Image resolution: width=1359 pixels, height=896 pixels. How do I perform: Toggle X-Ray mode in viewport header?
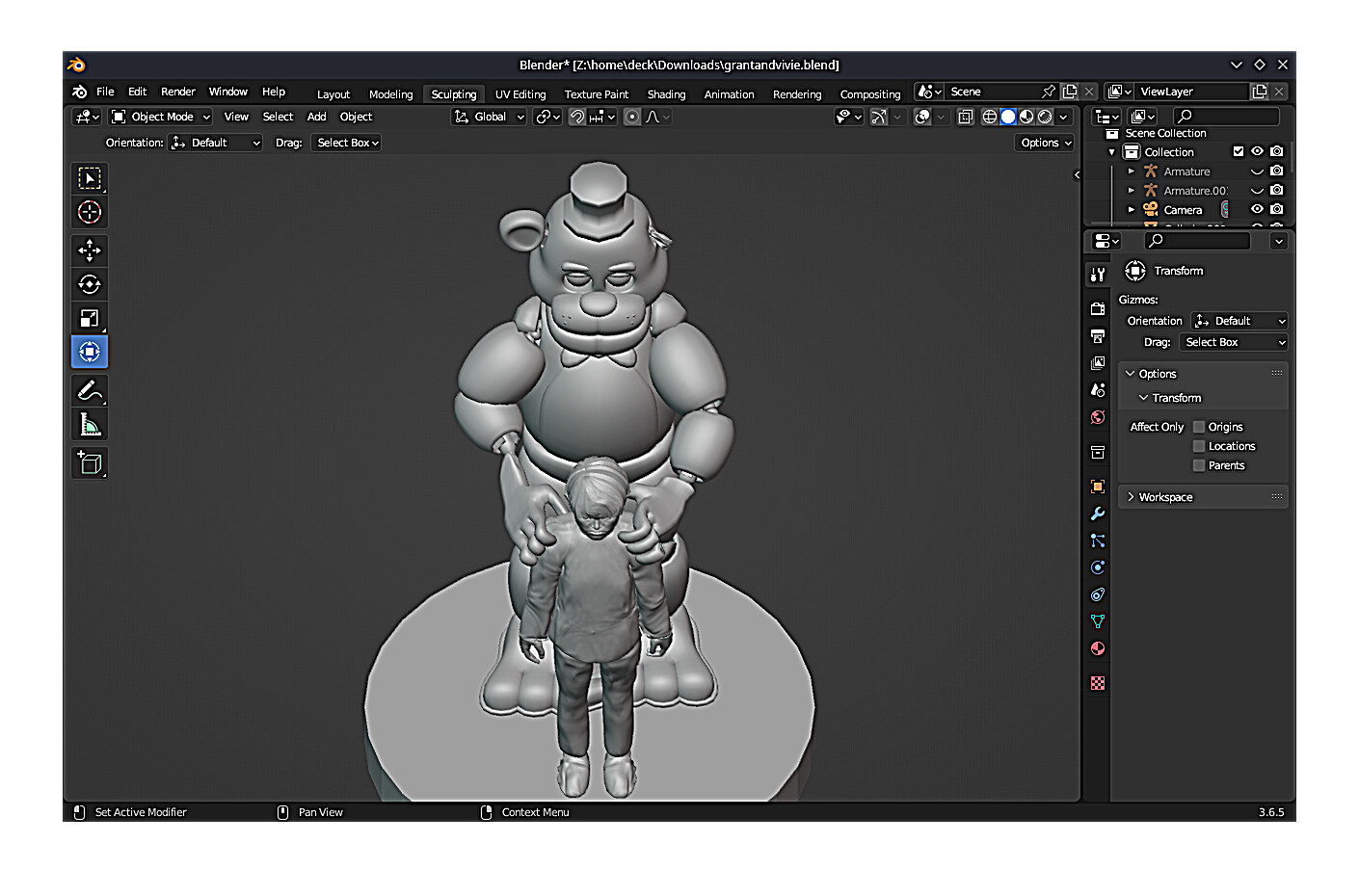pos(965,117)
